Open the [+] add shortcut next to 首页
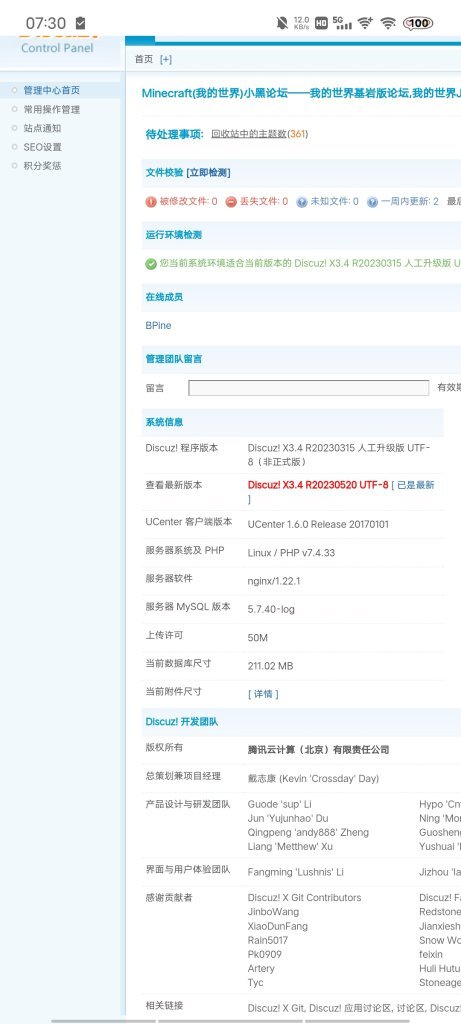The height and width of the screenshot is (1024, 461). [166, 59]
